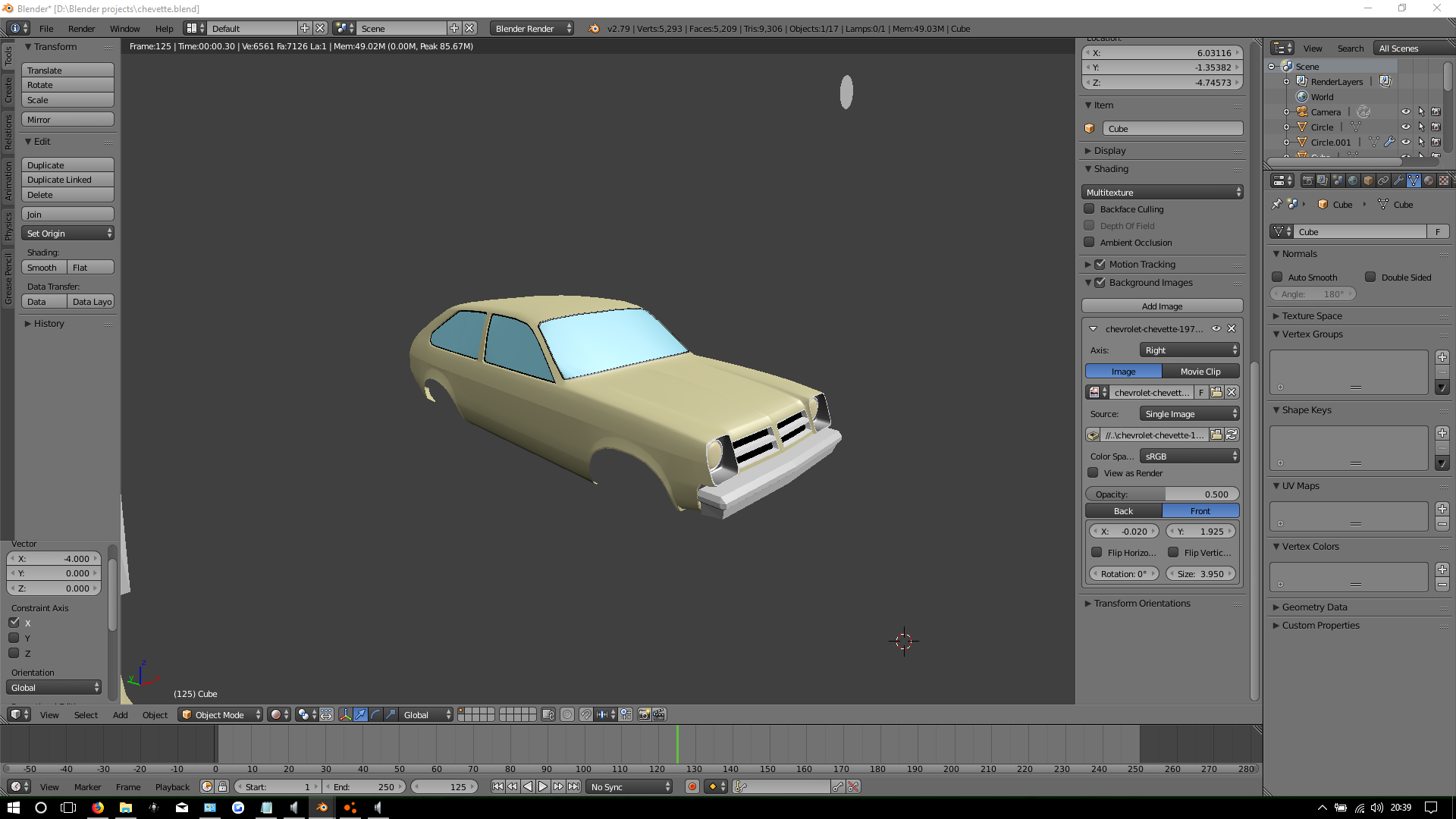Click the 3D manipulator toggle (colored axes icon)
The width and height of the screenshot is (1456, 819).
345,714
